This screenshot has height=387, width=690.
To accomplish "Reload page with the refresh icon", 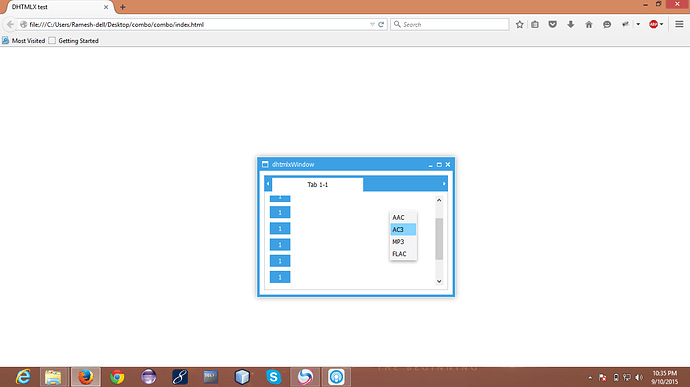I will coord(381,25).
